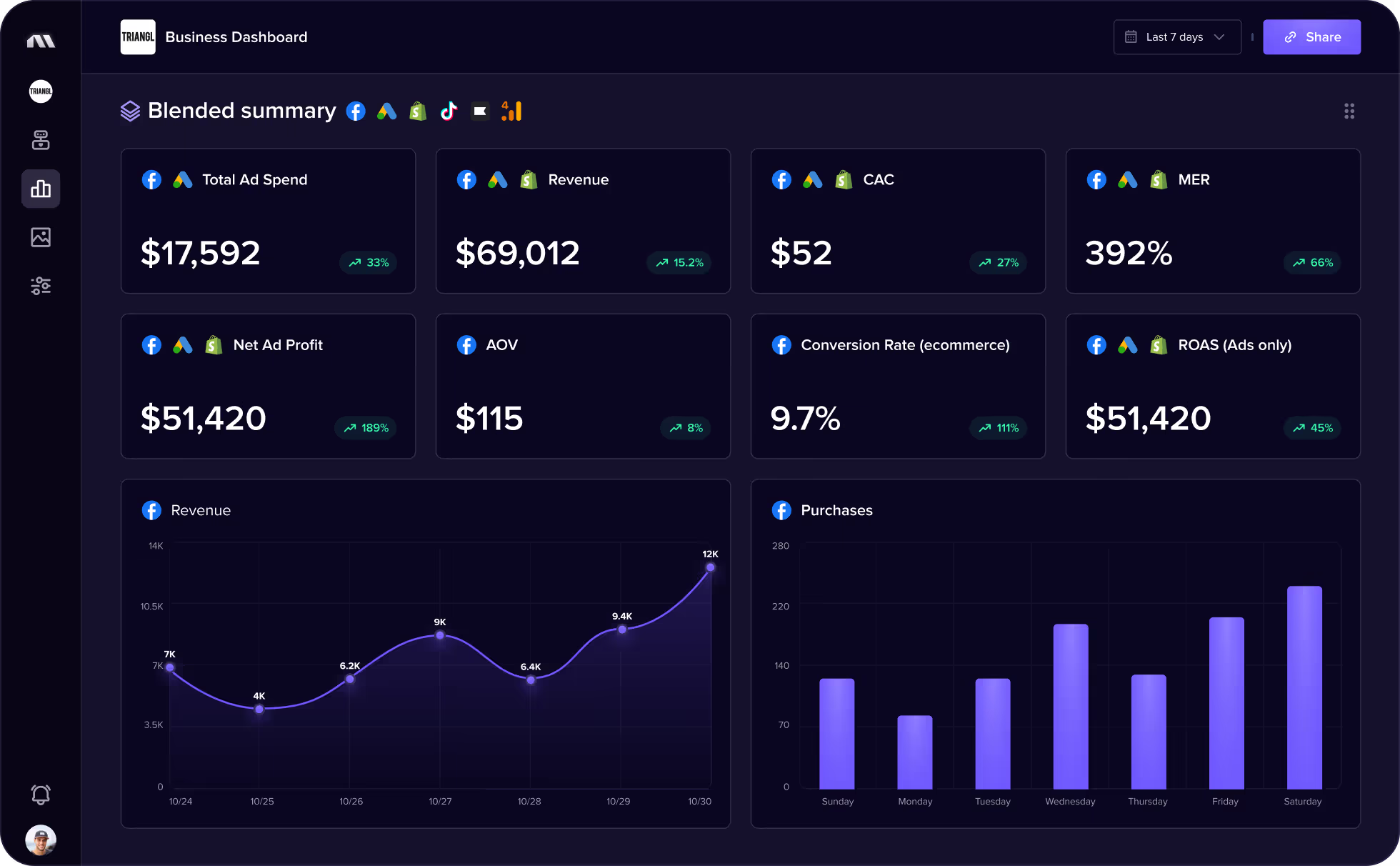
Task: Click the AOV $115 value
Action: point(489,418)
